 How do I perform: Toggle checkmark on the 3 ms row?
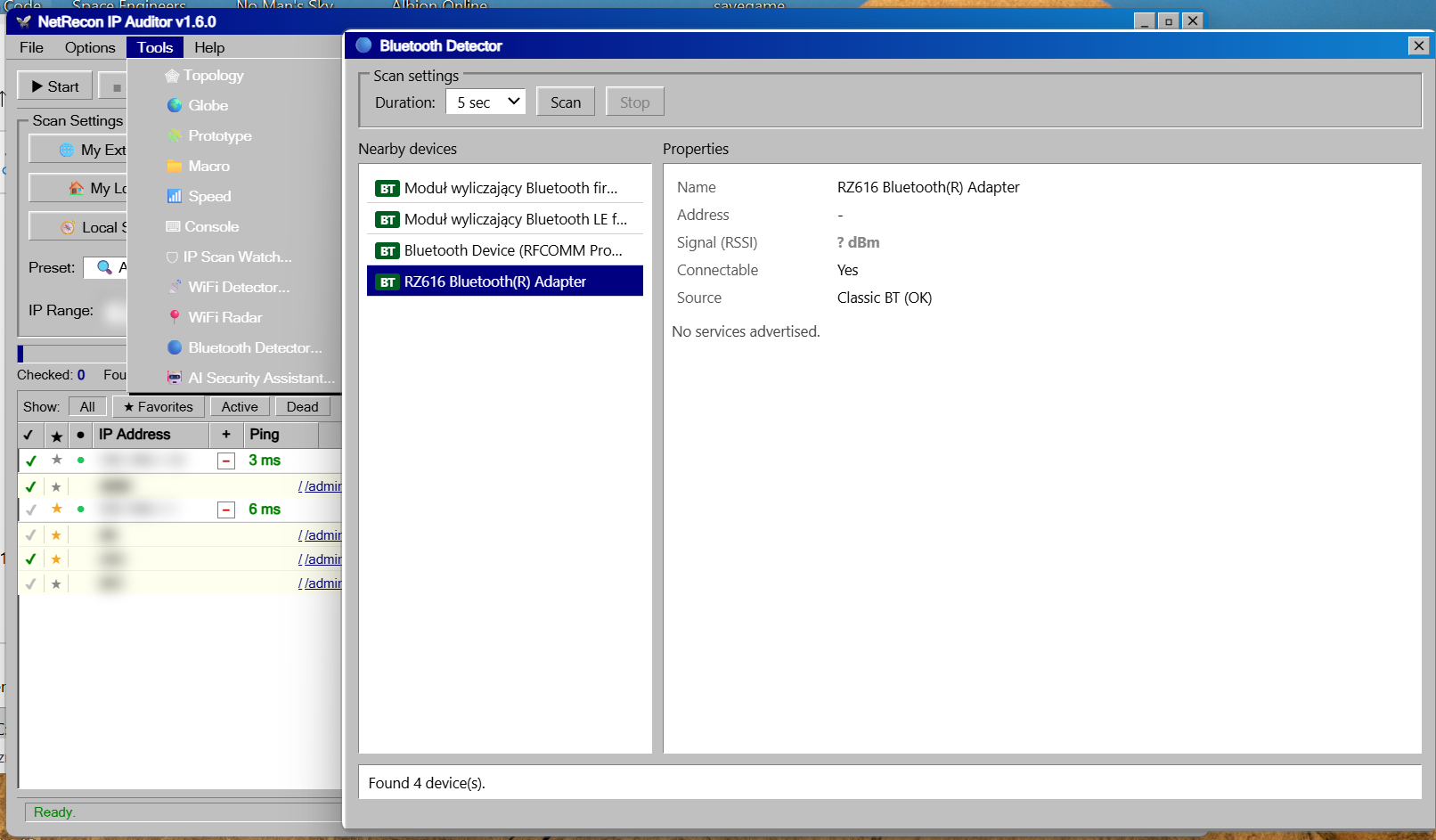[31, 461]
